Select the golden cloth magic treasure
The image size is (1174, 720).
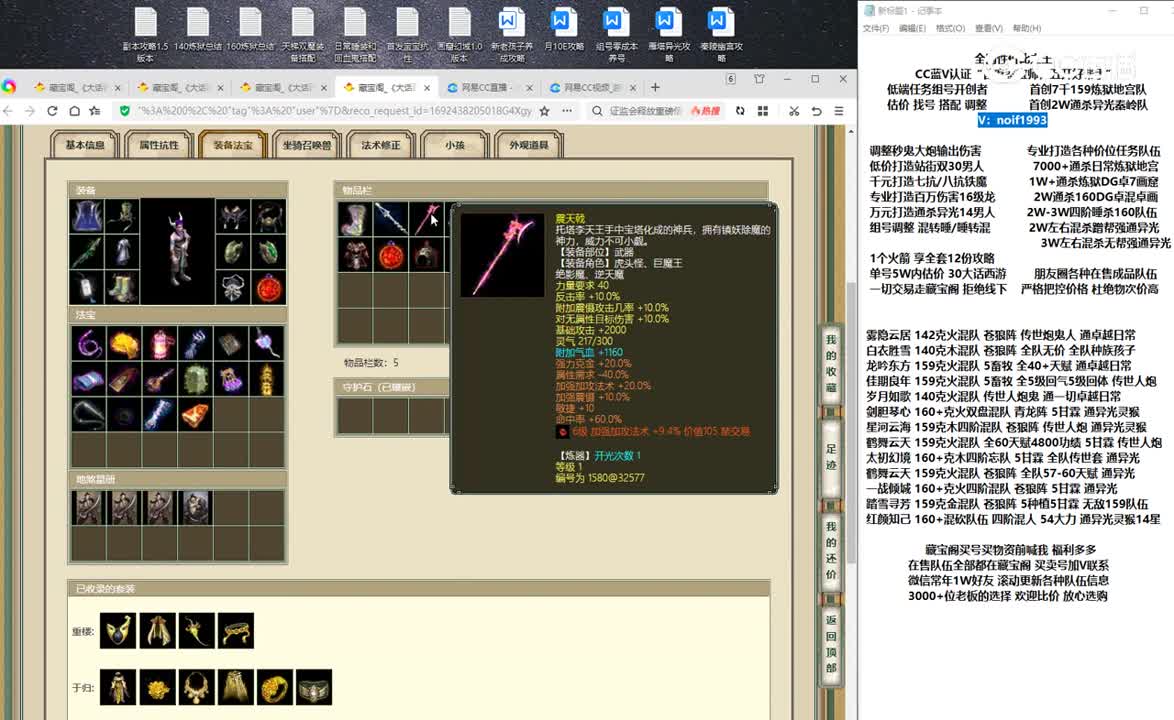pyautogui.click(x=124, y=344)
